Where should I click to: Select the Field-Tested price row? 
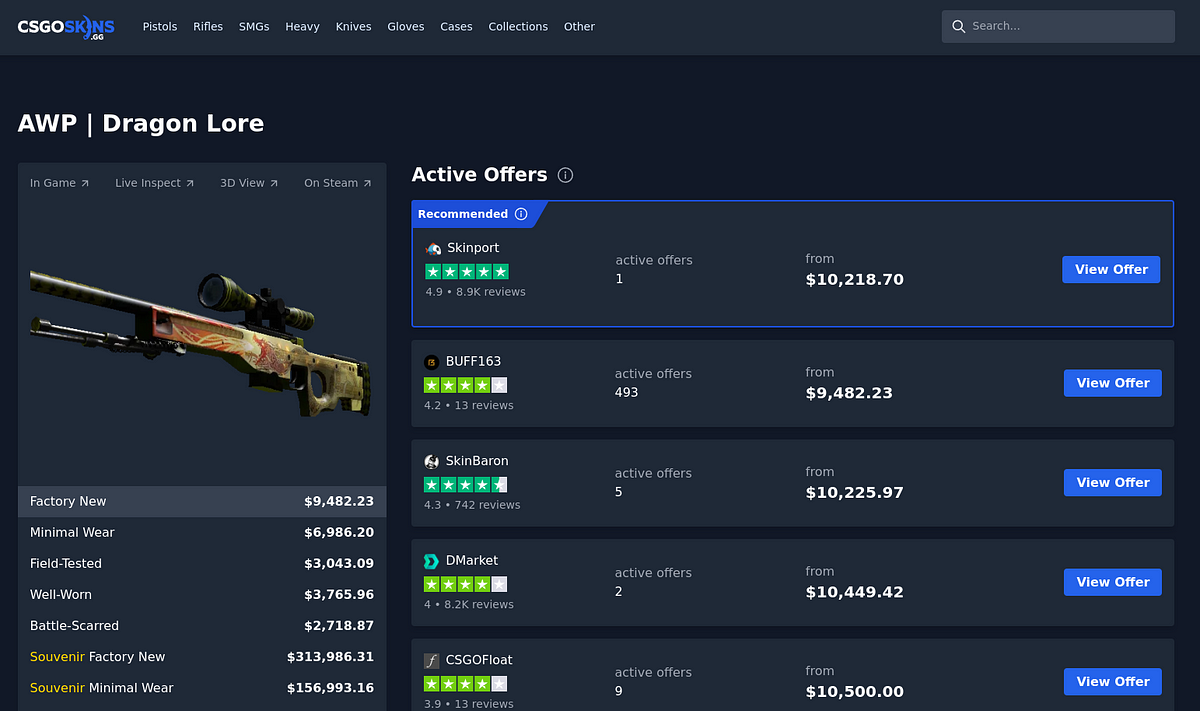[202, 564]
